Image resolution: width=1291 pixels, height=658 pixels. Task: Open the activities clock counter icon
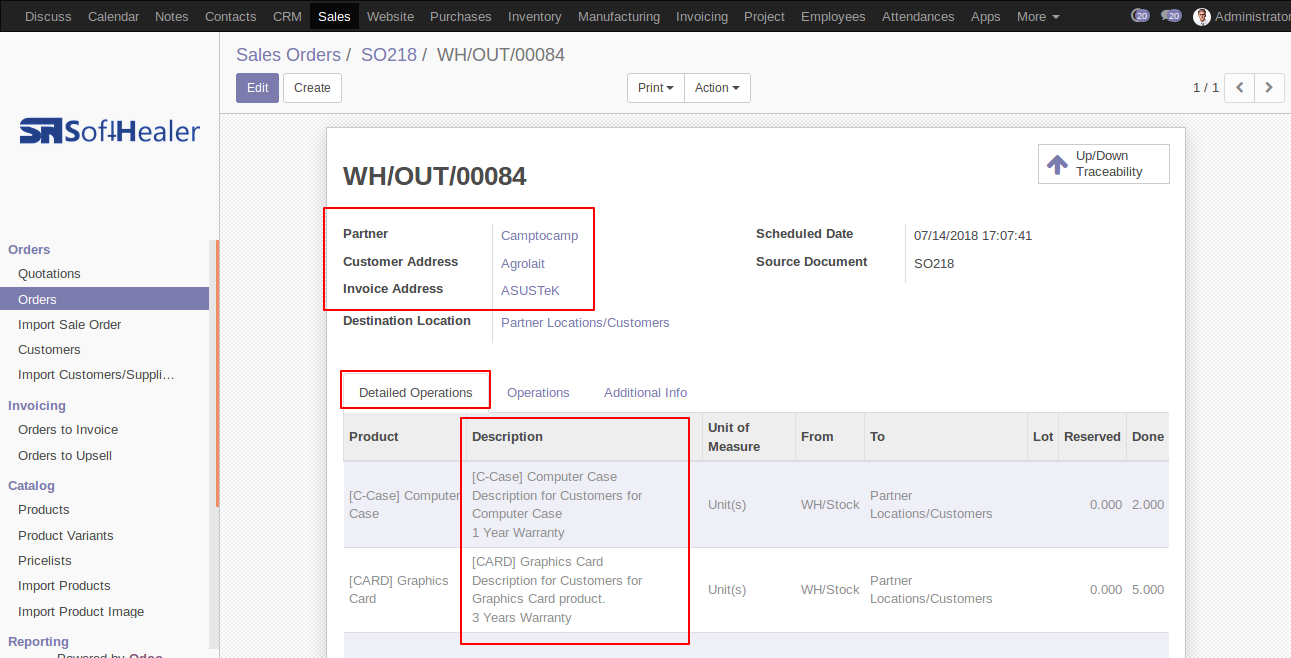pos(1140,16)
